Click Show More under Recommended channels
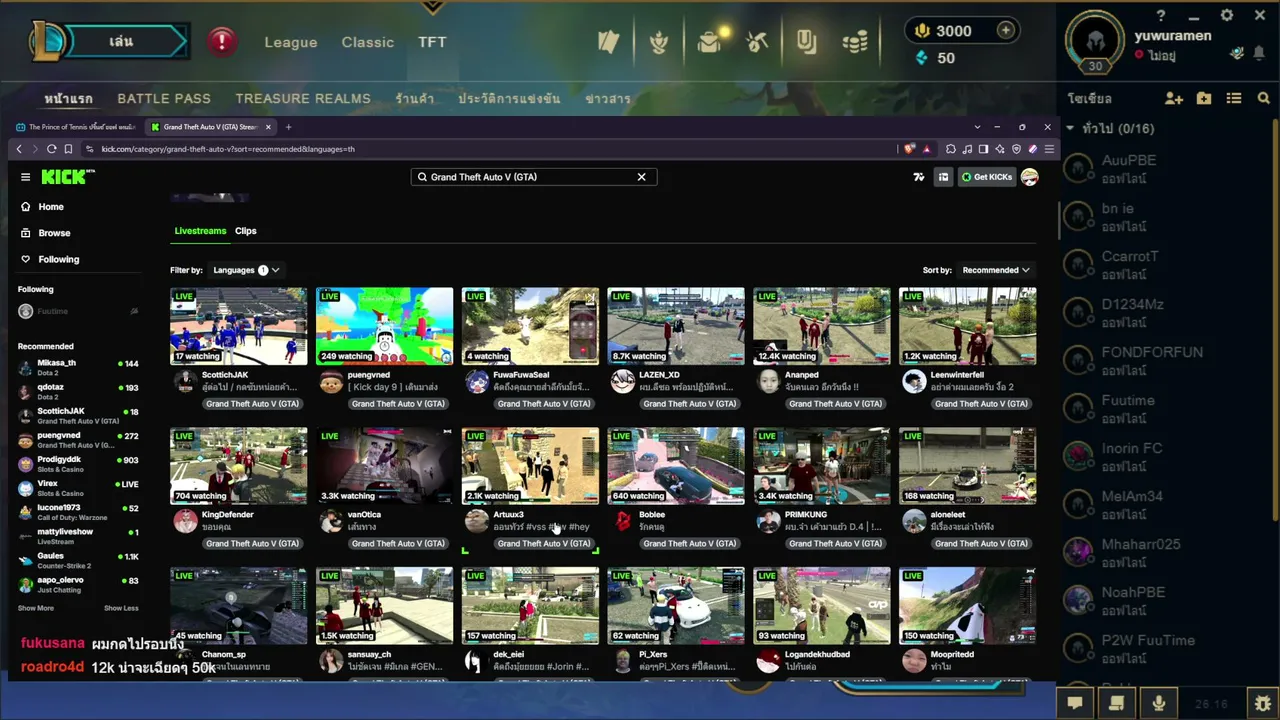This screenshot has width=1280, height=720. [36, 608]
